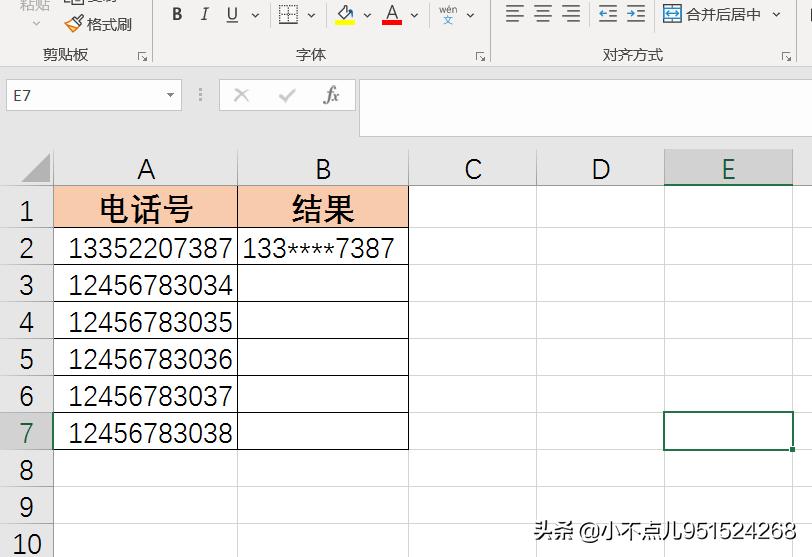Screen dimensions: 812x557
Task: Align text left
Action: coord(515,14)
